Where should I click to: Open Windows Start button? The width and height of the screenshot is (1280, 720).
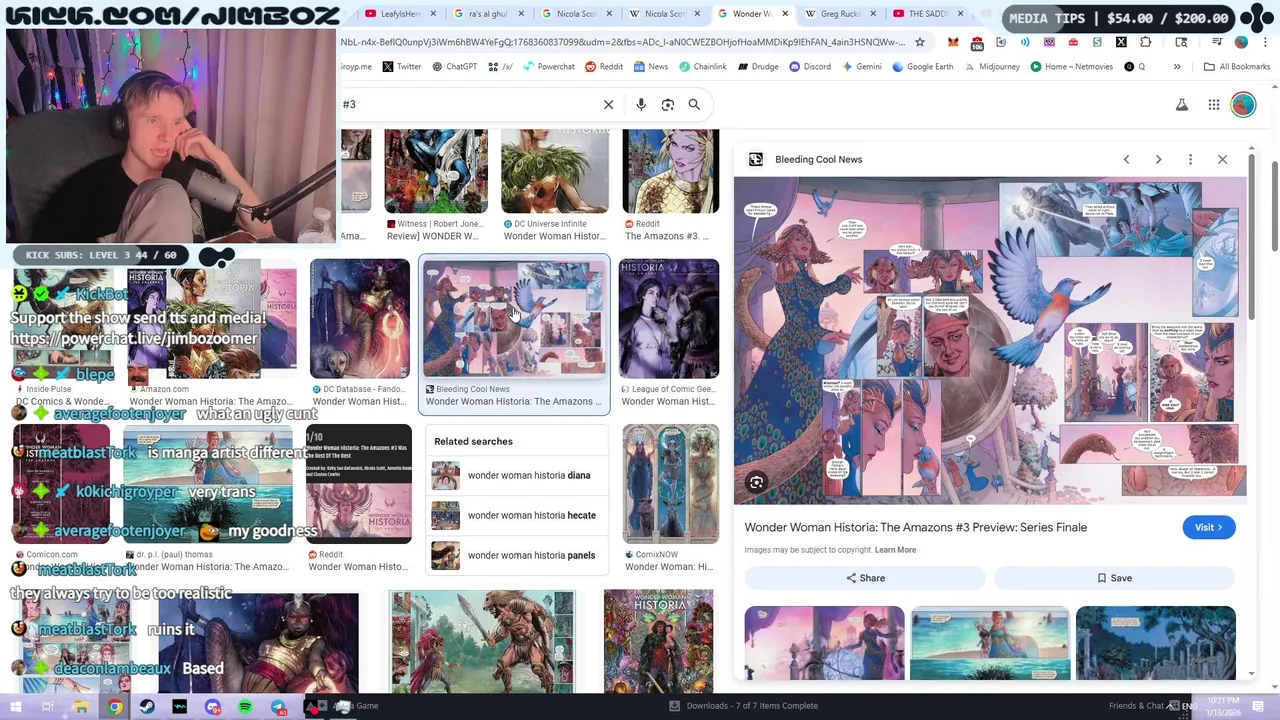pos(16,706)
